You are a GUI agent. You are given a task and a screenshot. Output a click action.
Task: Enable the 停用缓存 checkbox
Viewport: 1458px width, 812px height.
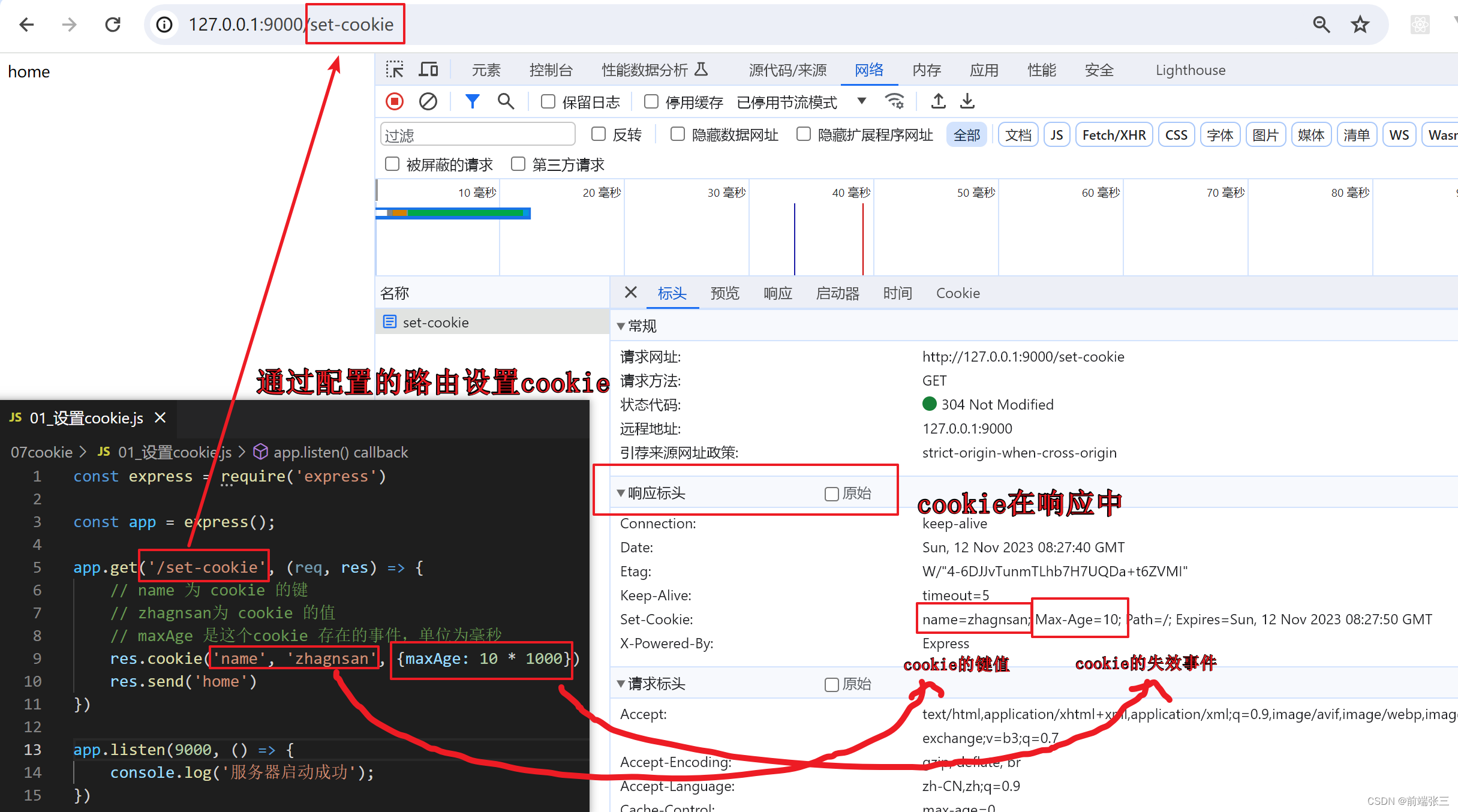coord(651,101)
